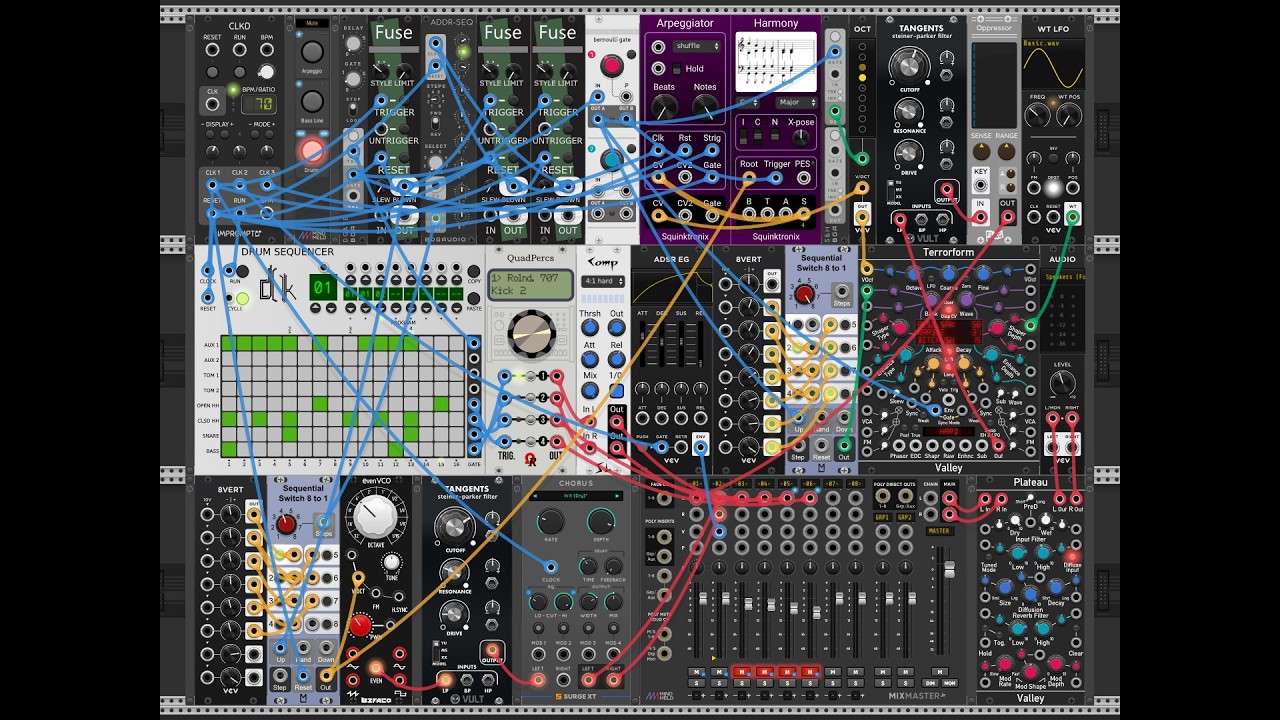Toggle the Arpeggio mute button
The width and height of the screenshot is (1280, 720).
[x=312, y=52]
